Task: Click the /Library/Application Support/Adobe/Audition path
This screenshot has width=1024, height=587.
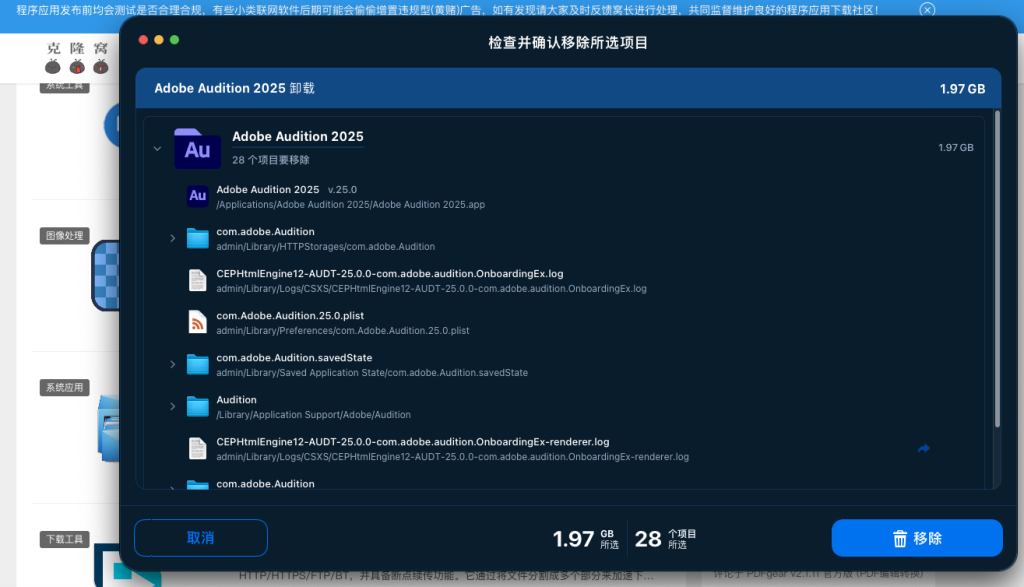Action: coord(313,415)
